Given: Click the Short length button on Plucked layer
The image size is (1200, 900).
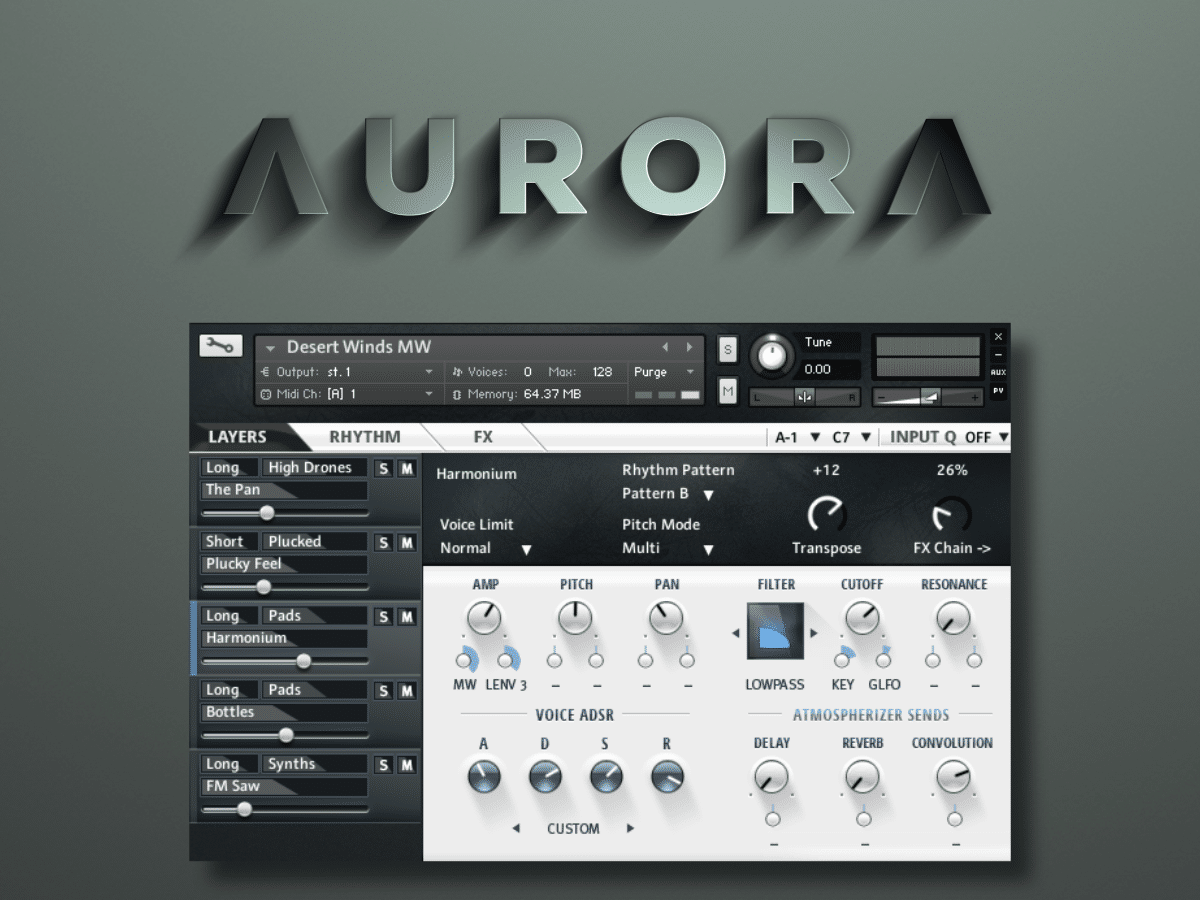Looking at the screenshot, I should (229, 541).
